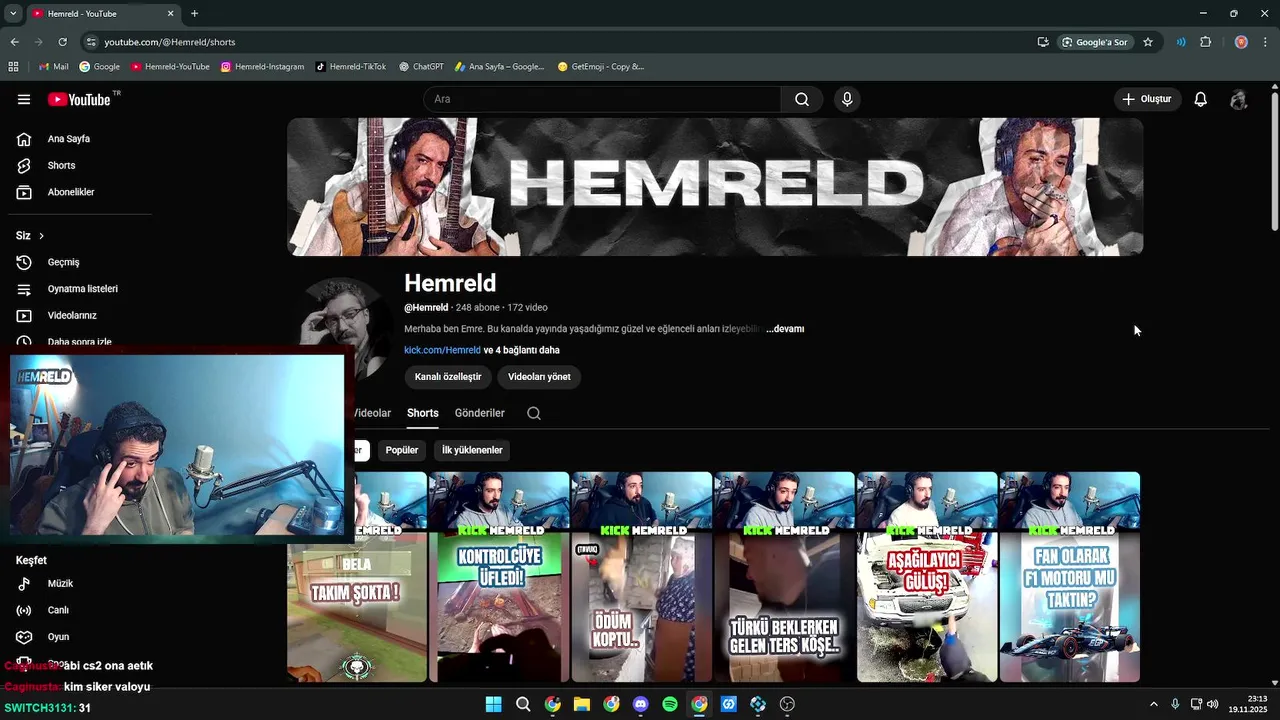Open GetEmoji bookmark
This screenshot has height=720, width=1280.
(601, 67)
